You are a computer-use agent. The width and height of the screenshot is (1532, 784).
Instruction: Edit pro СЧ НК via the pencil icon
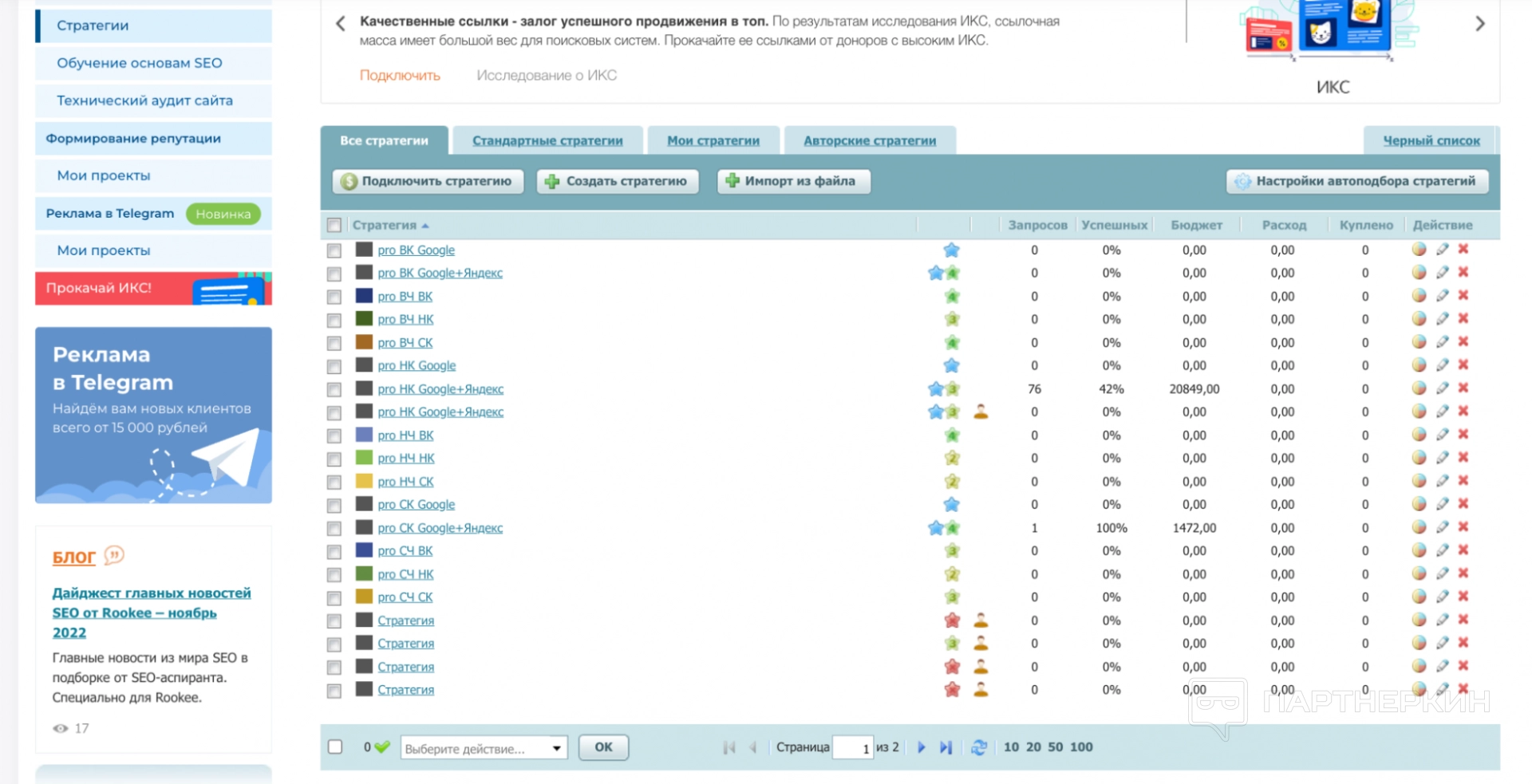tap(1442, 573)
